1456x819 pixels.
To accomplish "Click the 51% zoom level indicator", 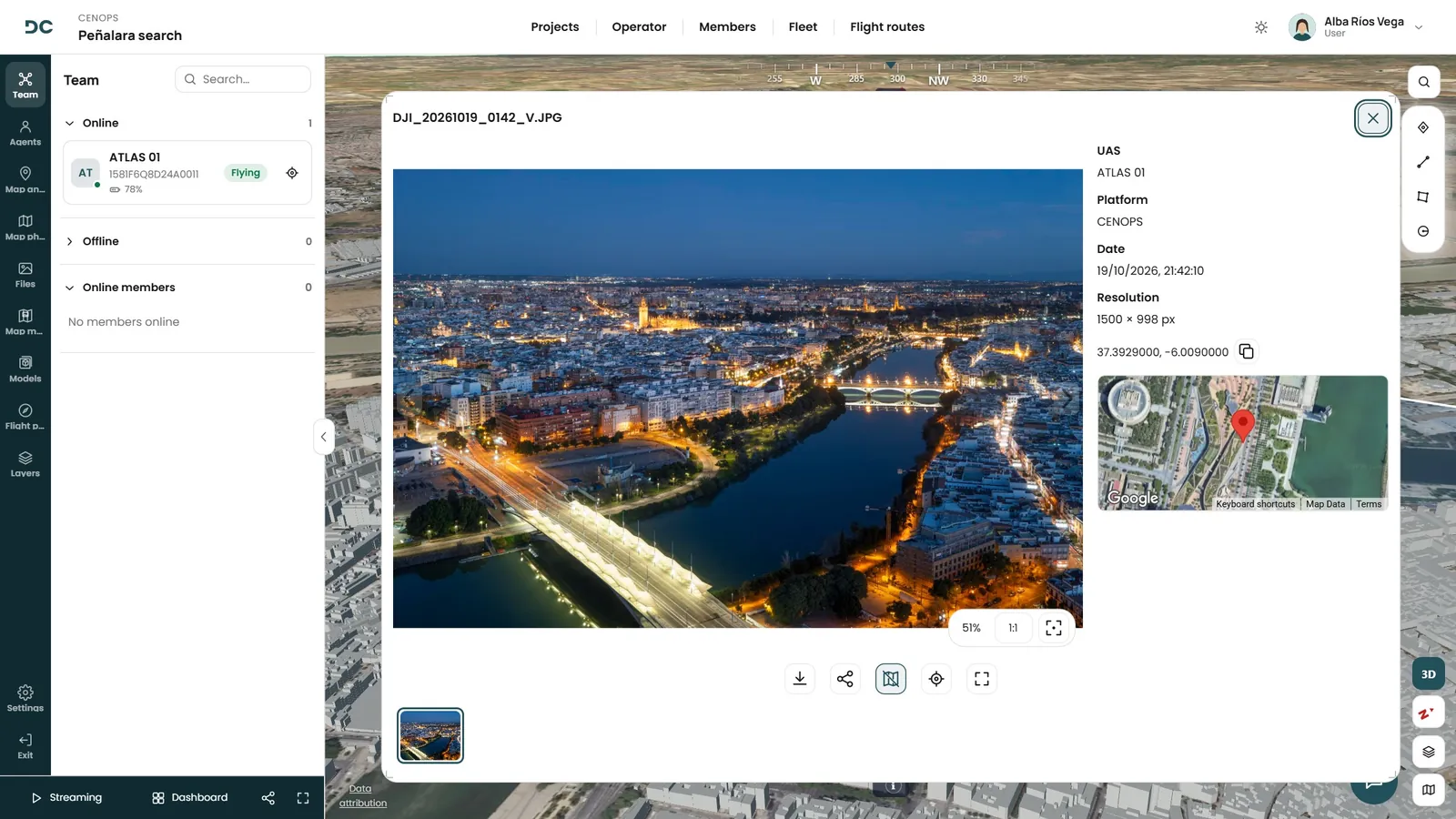I will (x=972, y=628).
